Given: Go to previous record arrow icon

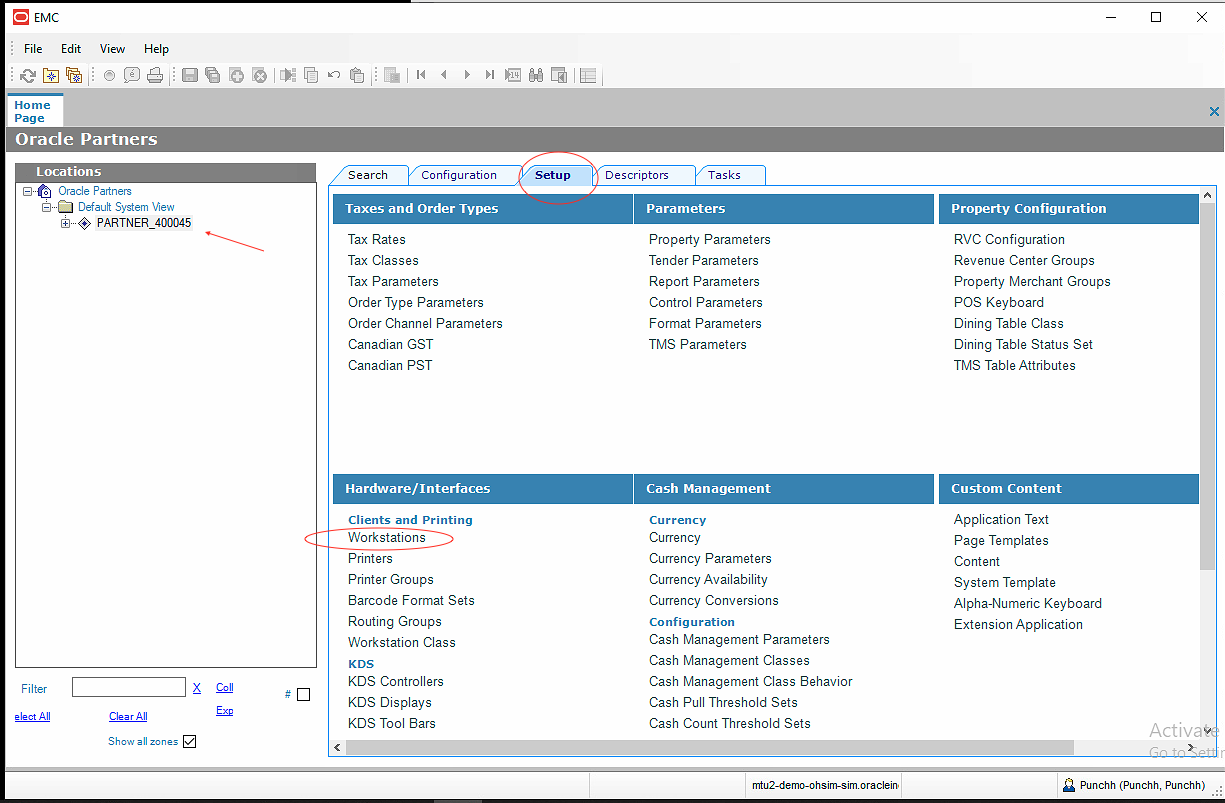Looking at the screenshot, I should point(444,75).
